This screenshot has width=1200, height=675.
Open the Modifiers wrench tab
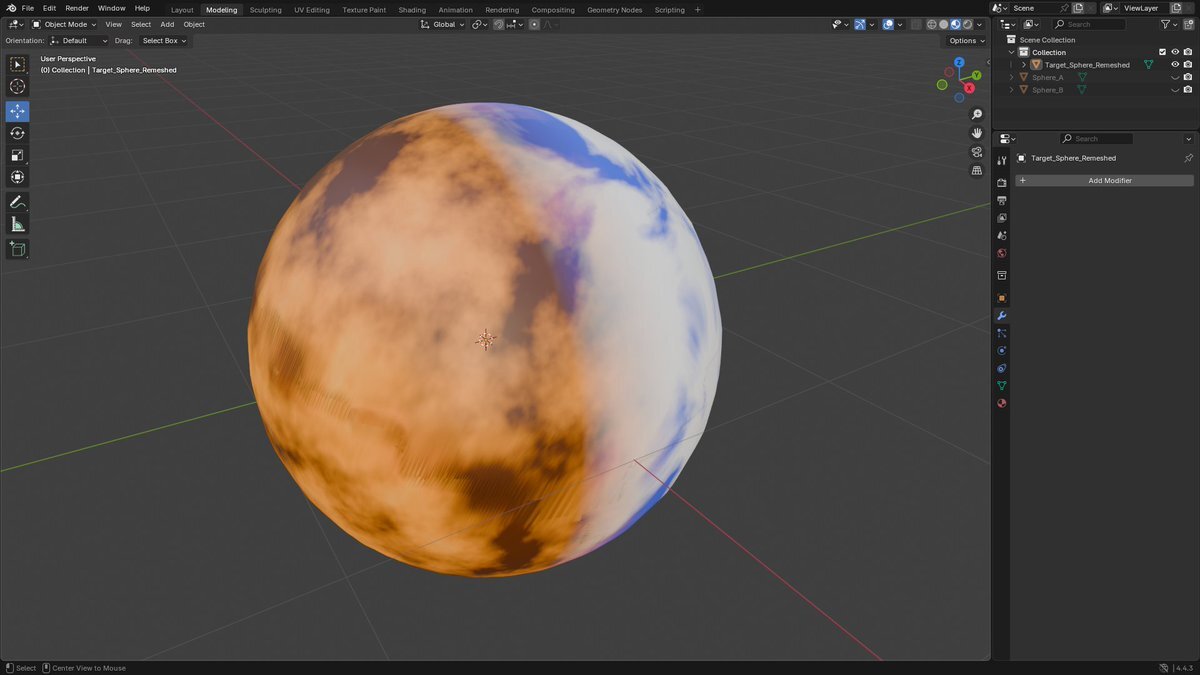tap(1002, 316)
